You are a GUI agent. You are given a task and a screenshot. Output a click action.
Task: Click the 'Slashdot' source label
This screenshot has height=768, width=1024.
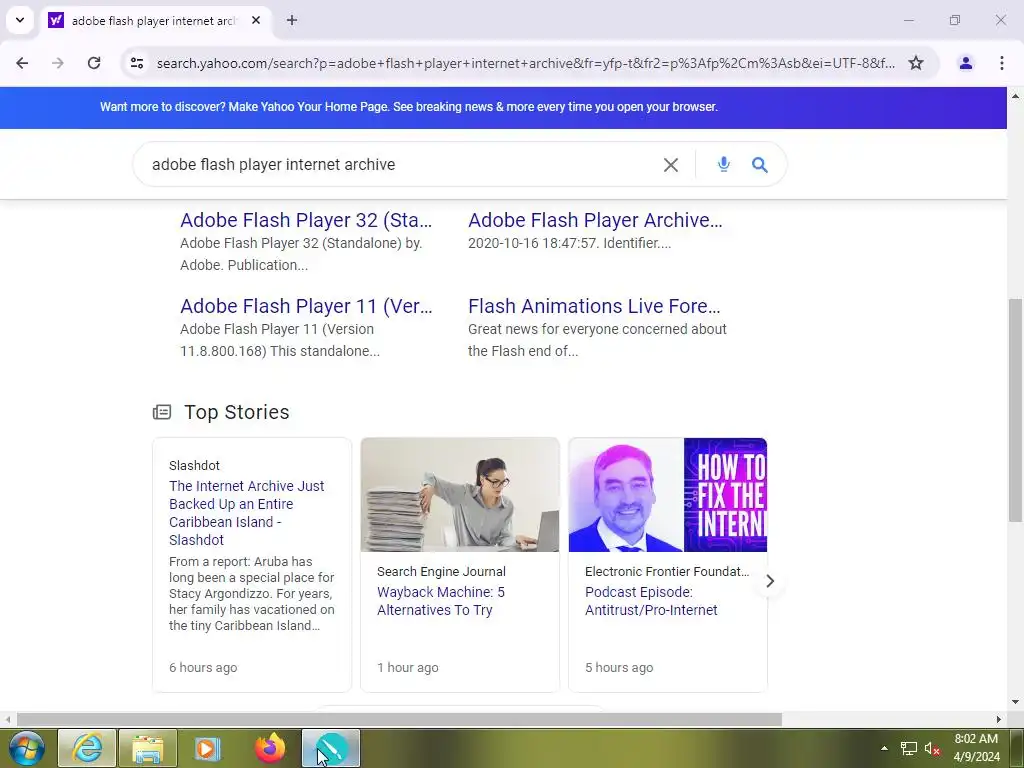pos(194,466)
